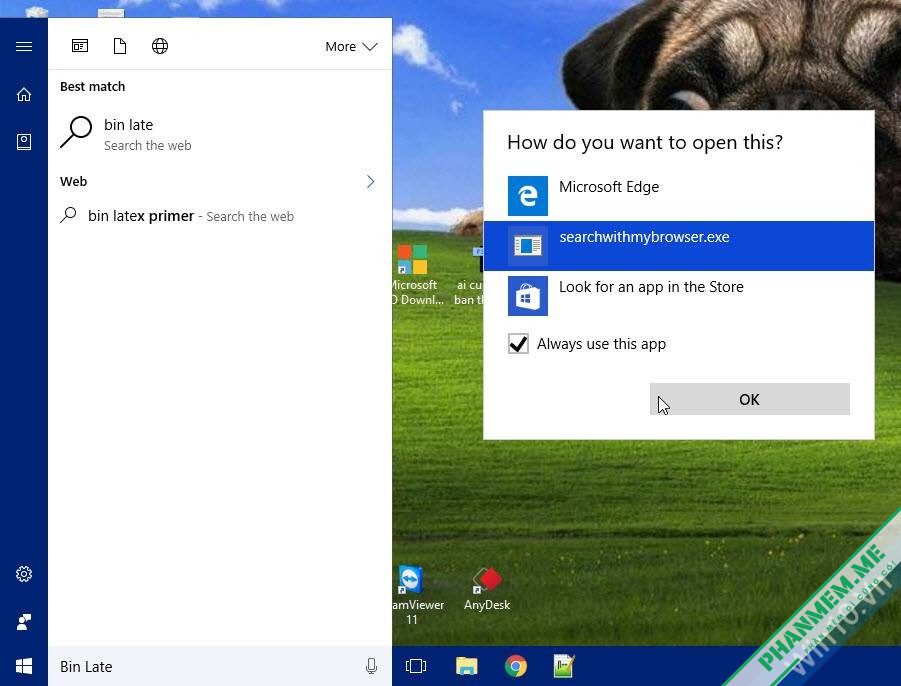Open Cortana Feedback icon

(24, 621)
